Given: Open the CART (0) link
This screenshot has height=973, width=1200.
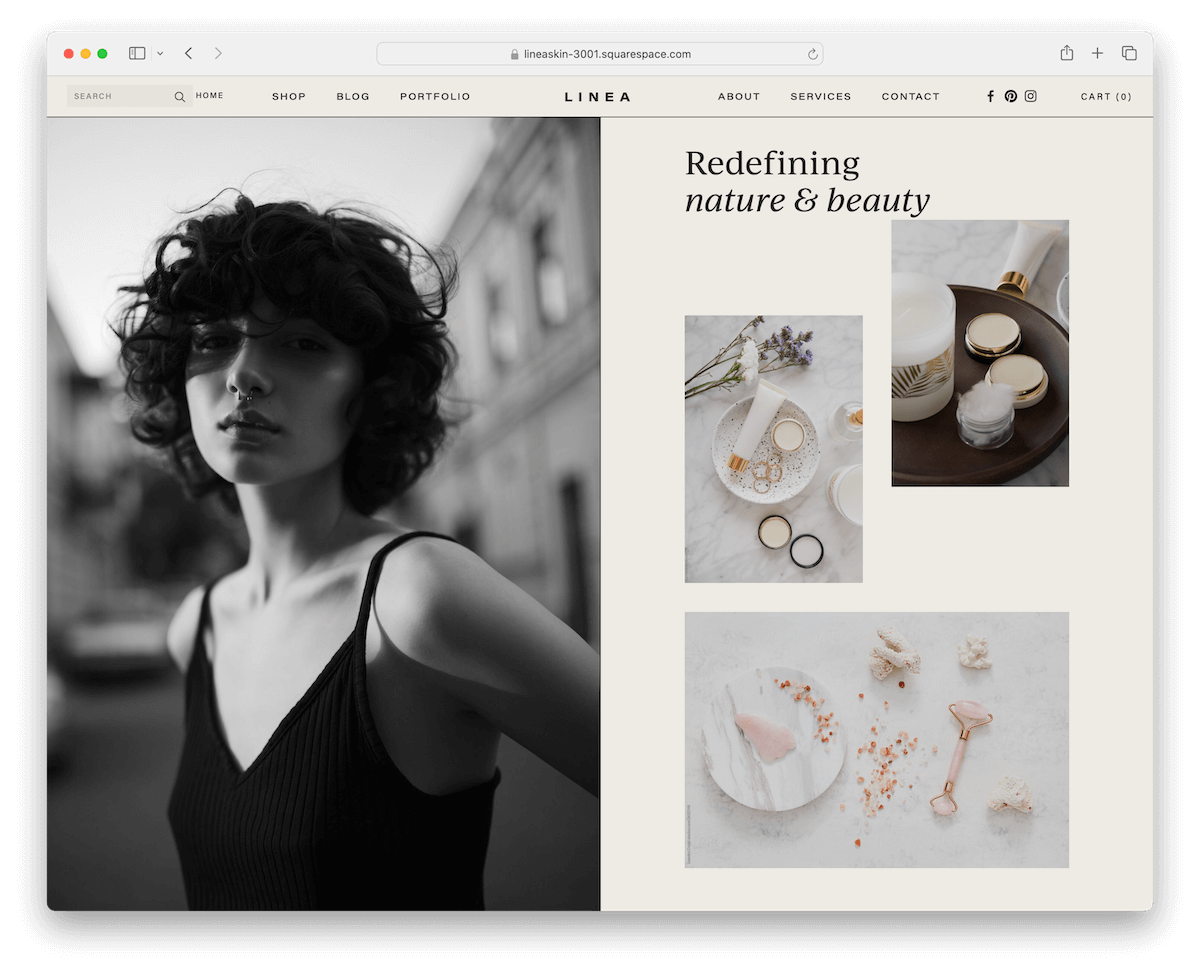Looking at the screenshot, I should (1106, 96).
